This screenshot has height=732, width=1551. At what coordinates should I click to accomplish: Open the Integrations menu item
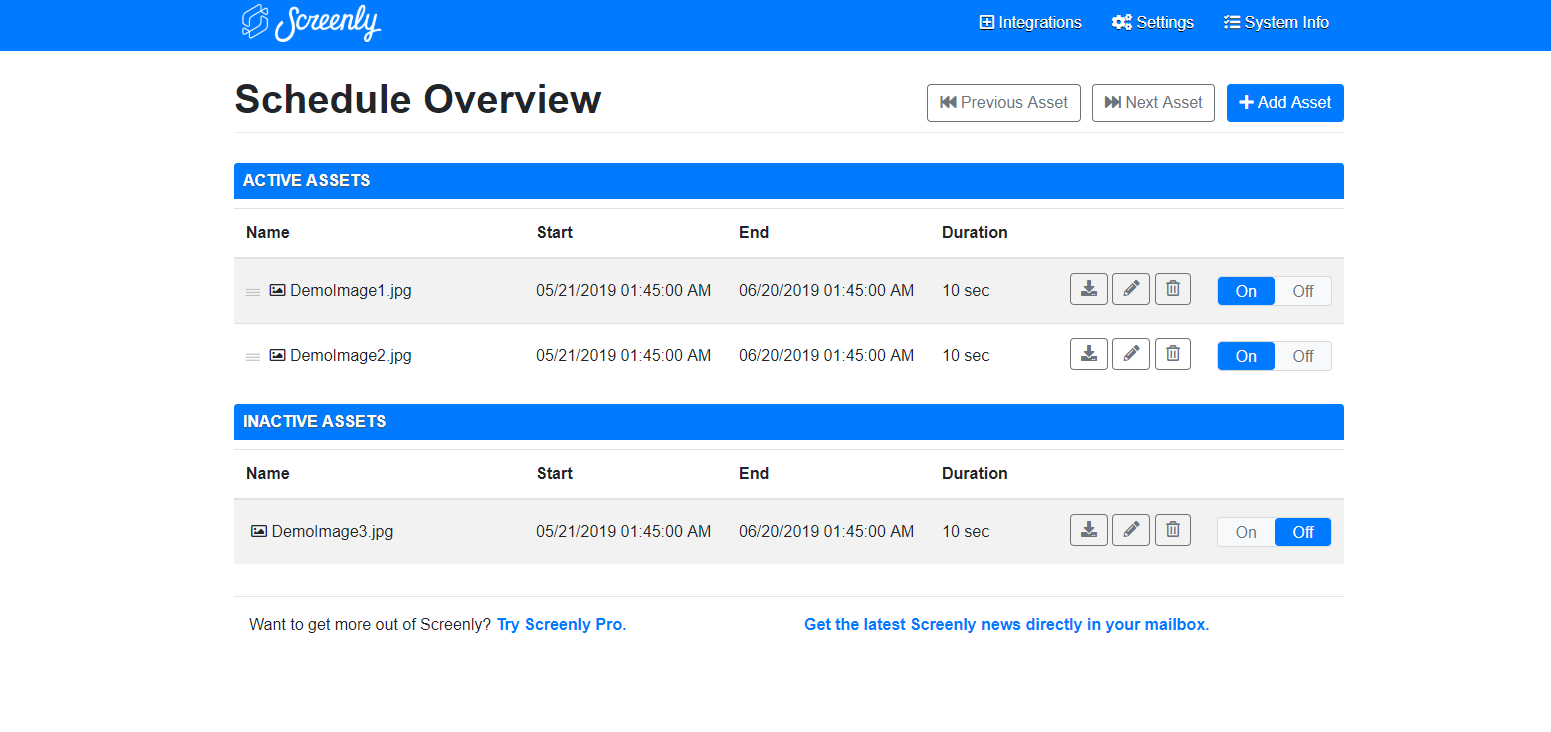pyautogui.click(x=1030, y=23)
